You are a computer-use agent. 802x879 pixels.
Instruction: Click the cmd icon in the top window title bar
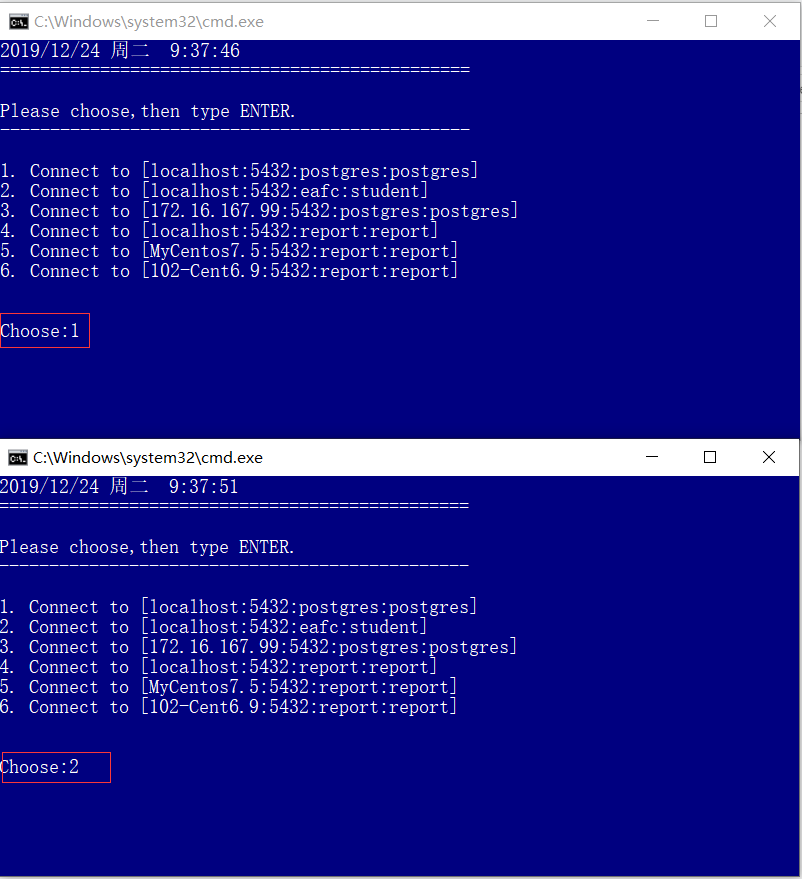[x=17, y=21]
